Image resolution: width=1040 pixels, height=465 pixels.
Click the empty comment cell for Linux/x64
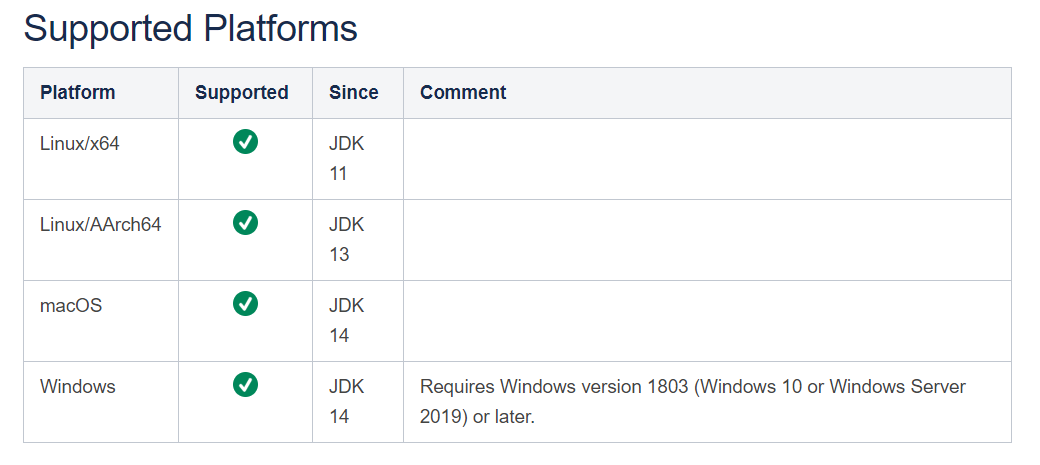tap(706, 158)
